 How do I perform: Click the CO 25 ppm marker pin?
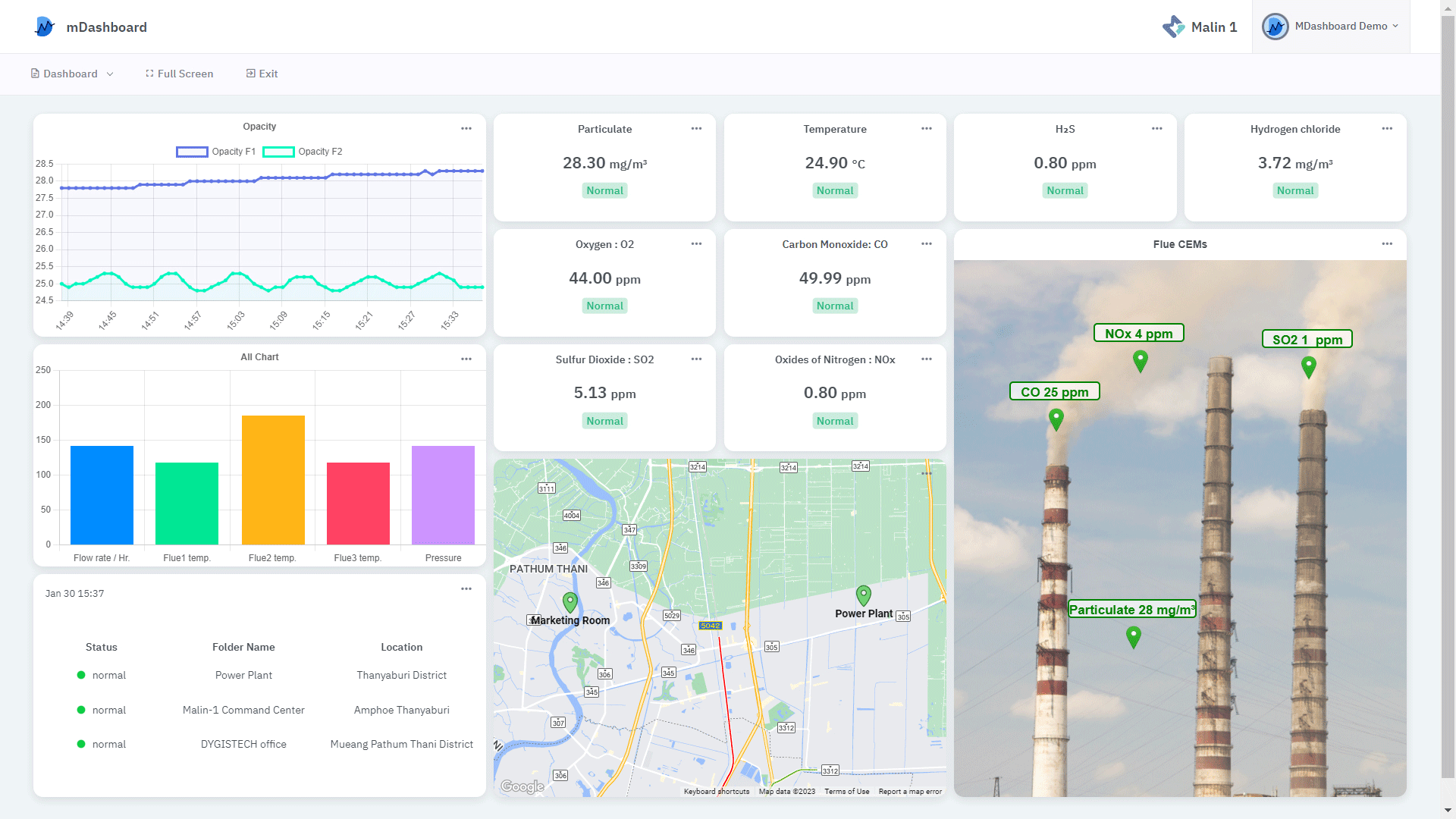click(x=1056, y=419)
